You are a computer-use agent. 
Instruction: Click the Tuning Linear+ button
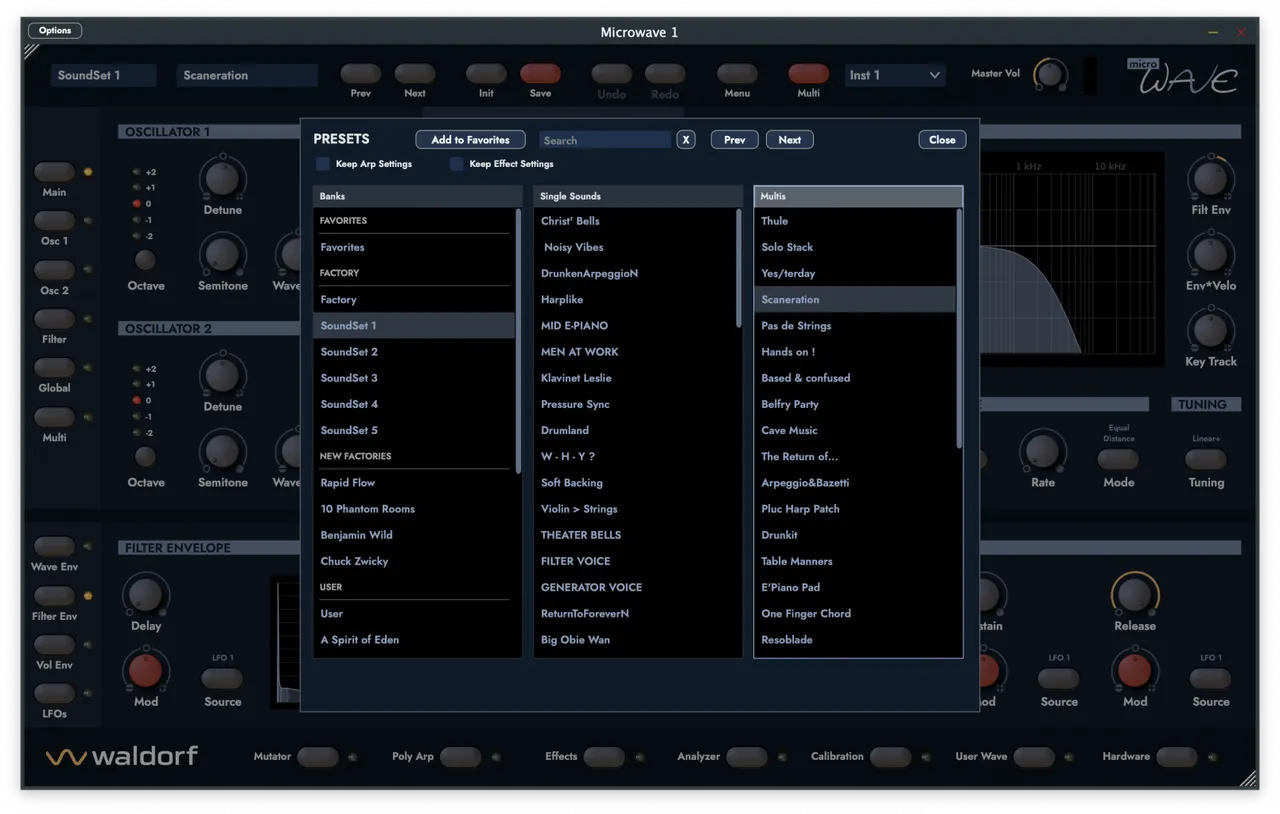[1206, 459]
